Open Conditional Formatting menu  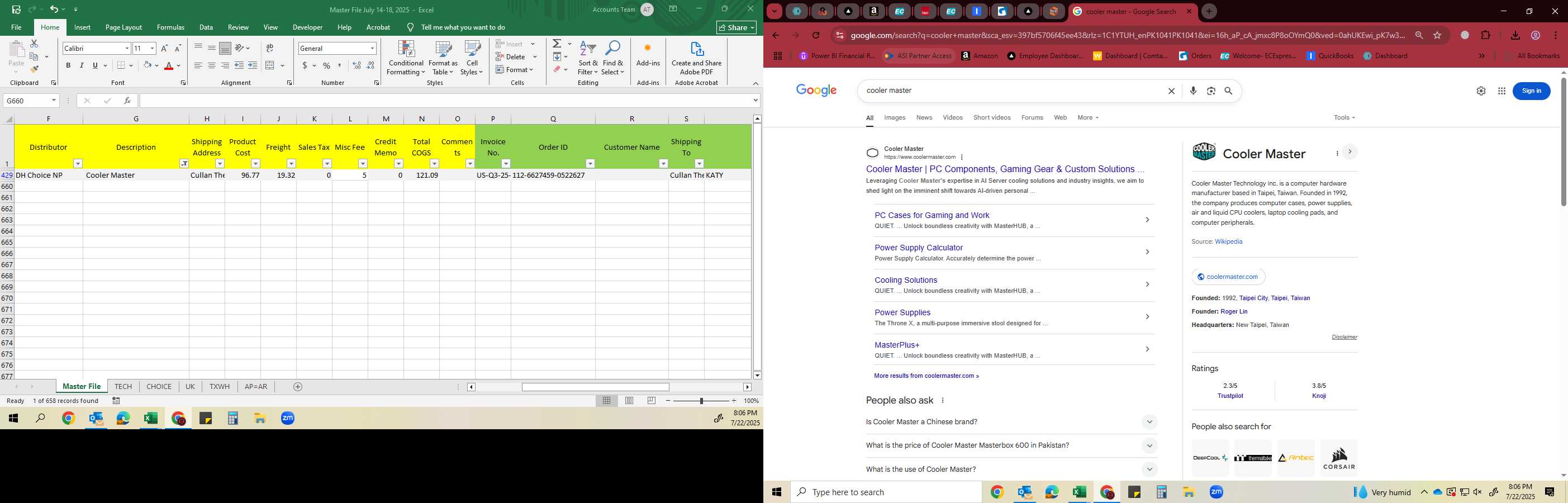click(406, 58)
